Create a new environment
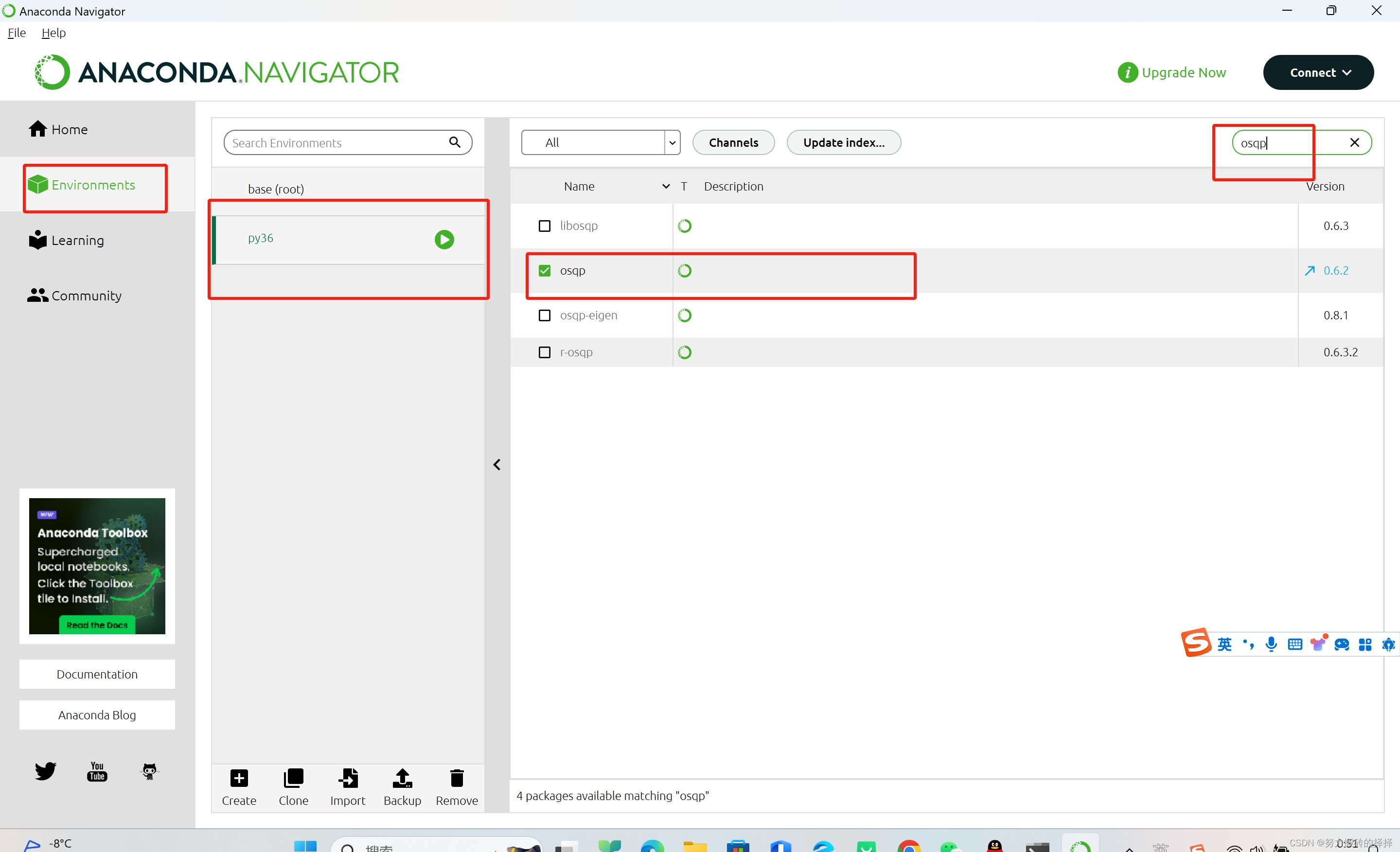Screen dimensions: 1400x852 tap(239, 787)
